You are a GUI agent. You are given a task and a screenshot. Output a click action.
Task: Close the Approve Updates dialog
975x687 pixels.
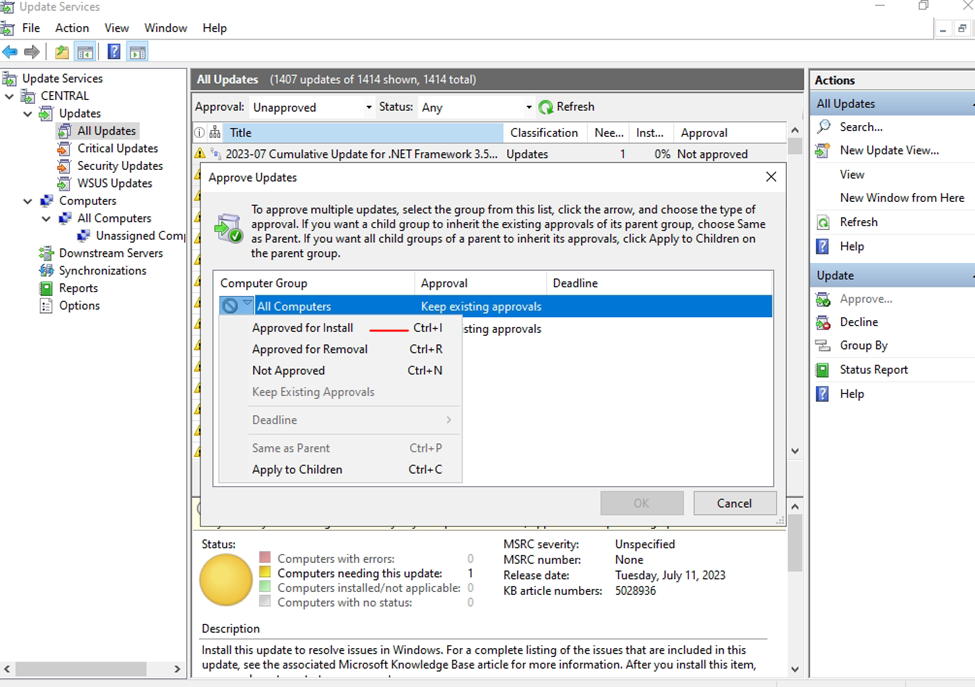(x=770, y=177)
